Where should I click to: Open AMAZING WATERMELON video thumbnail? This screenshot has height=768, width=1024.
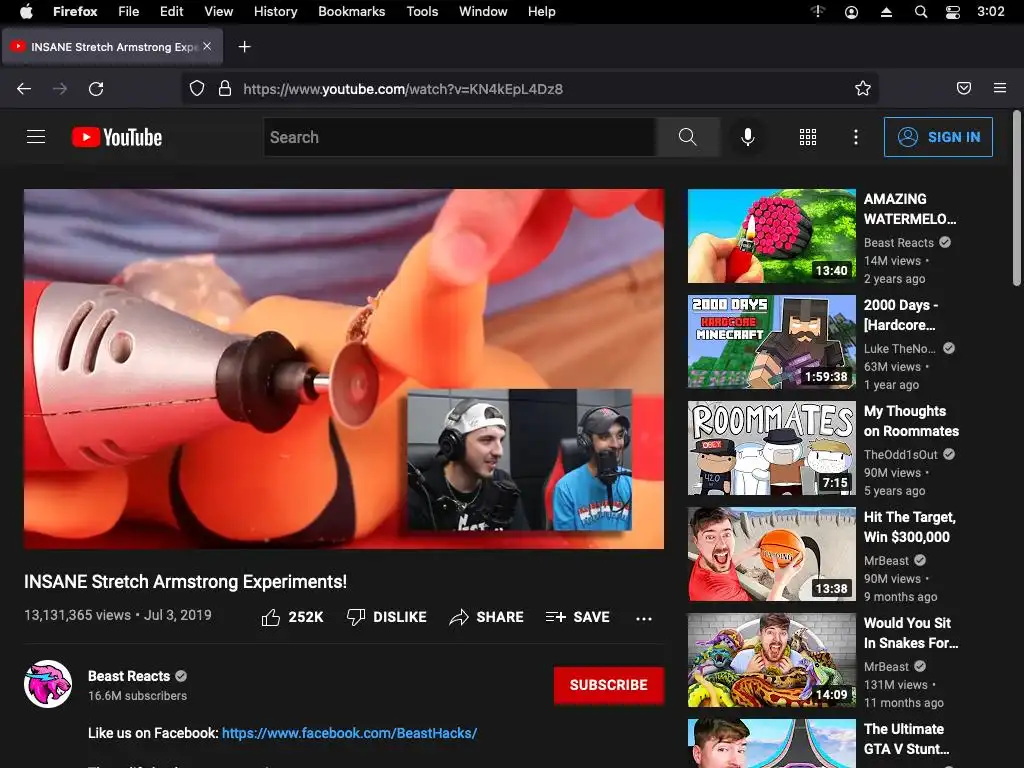(771, 236)
